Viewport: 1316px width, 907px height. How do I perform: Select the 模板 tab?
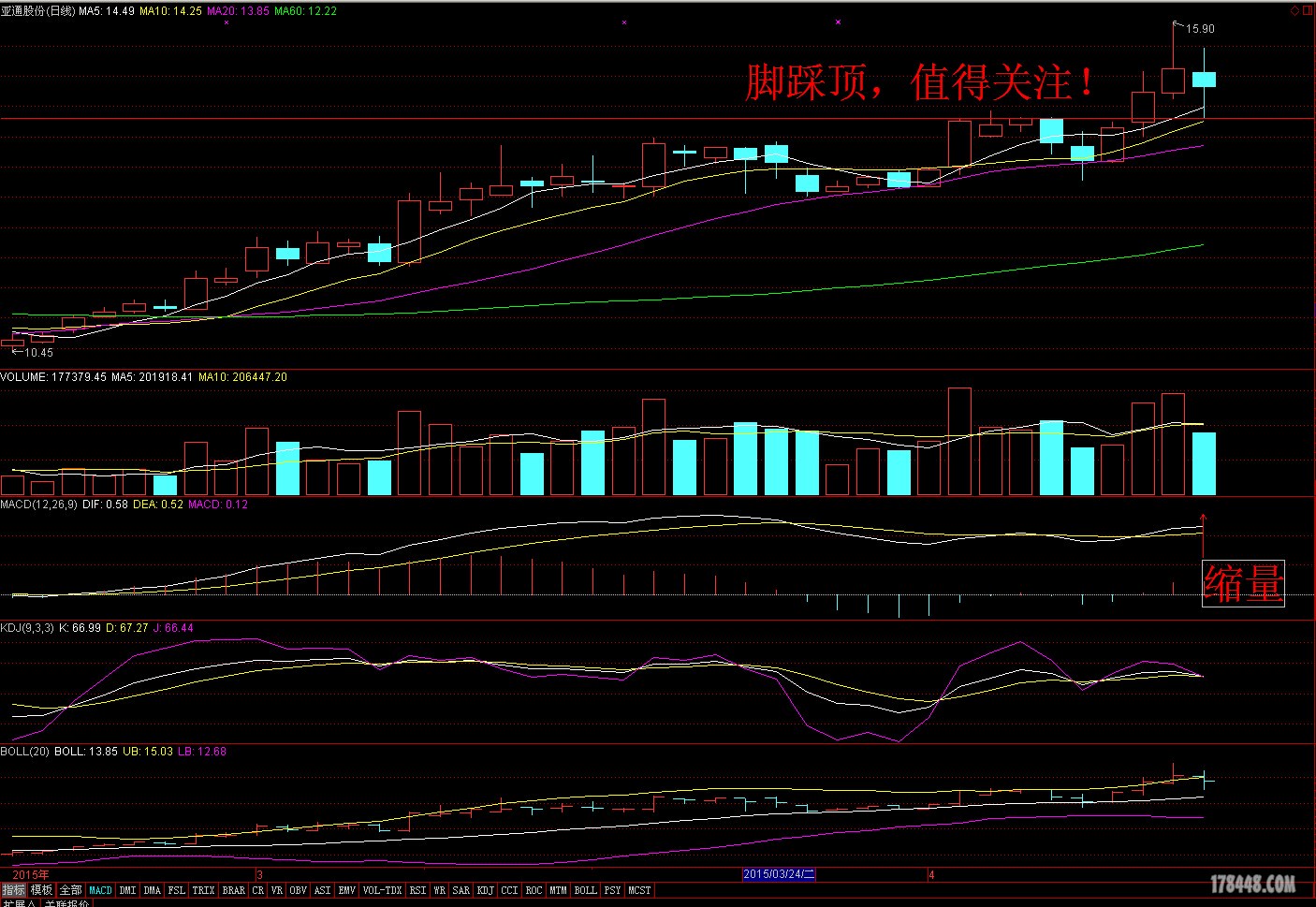(x=42, y=890)
